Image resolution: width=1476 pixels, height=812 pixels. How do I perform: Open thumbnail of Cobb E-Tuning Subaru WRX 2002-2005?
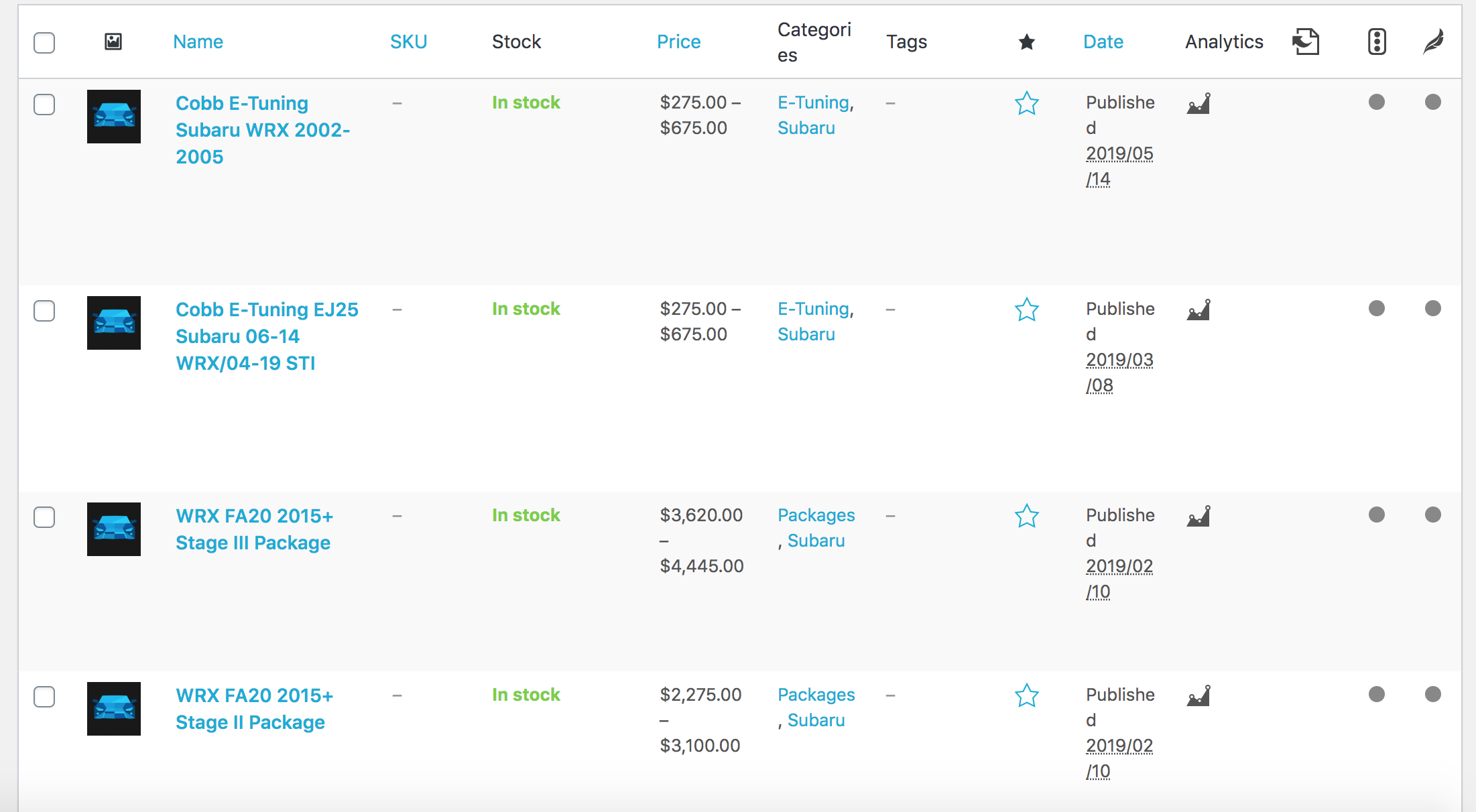coord(114,117)
